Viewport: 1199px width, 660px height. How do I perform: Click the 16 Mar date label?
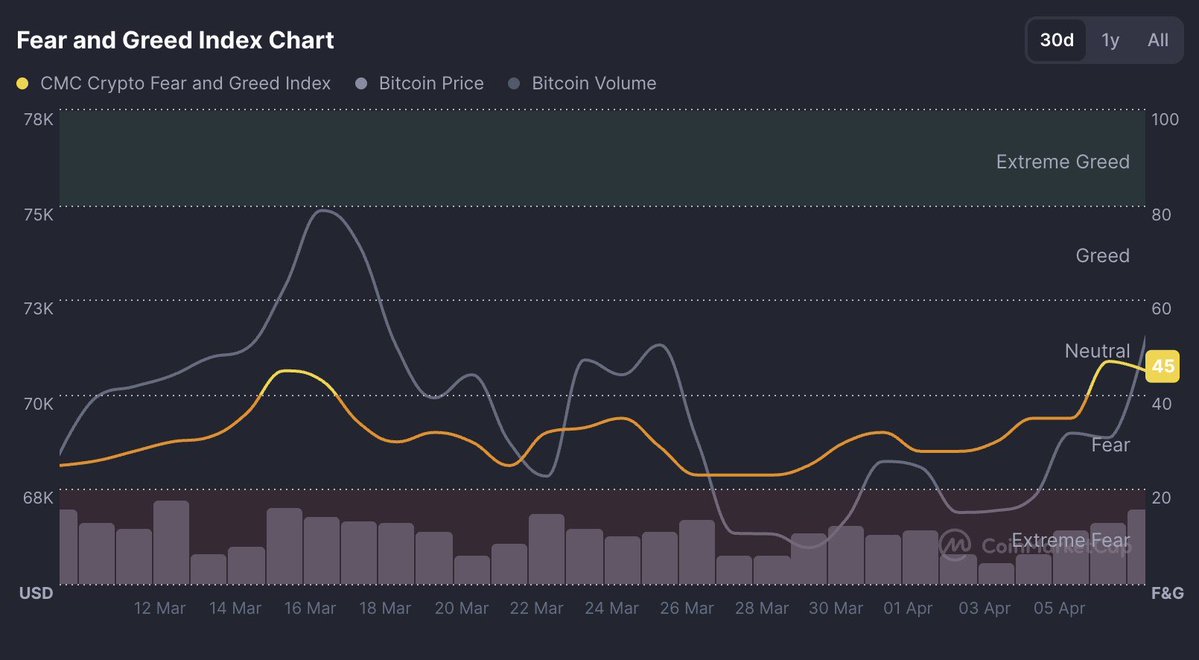(309, 608)
